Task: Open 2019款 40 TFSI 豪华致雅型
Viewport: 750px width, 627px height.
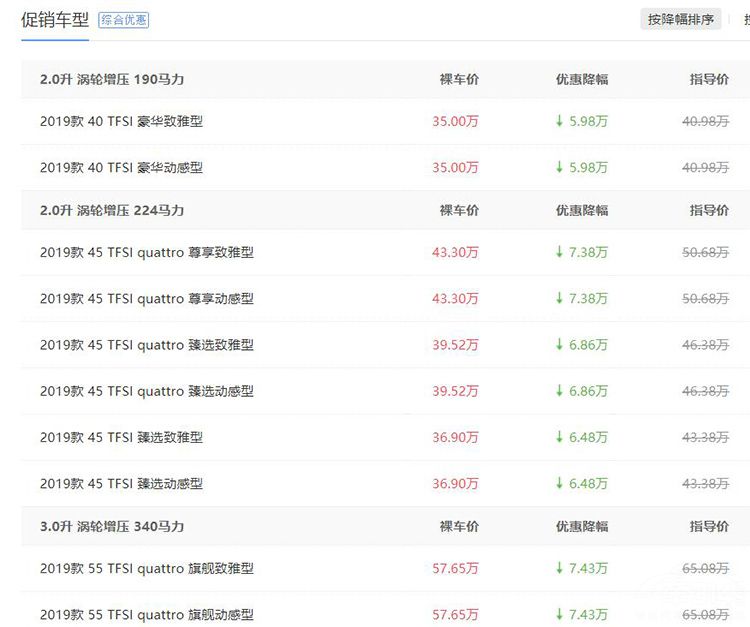Action: [121, 121]
